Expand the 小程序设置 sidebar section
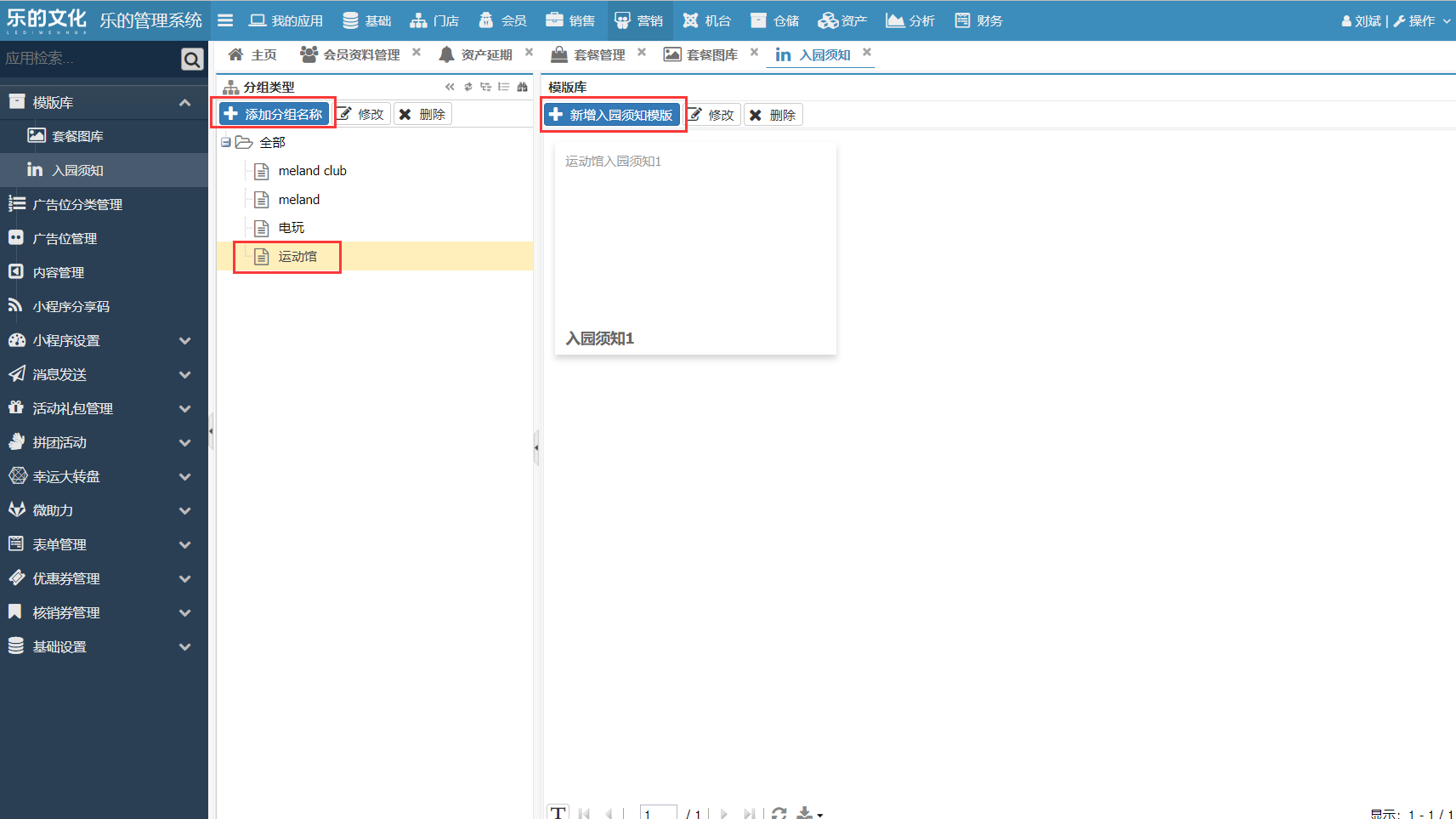The height and width of the screenshot is (819, 1456). (104, 340)
